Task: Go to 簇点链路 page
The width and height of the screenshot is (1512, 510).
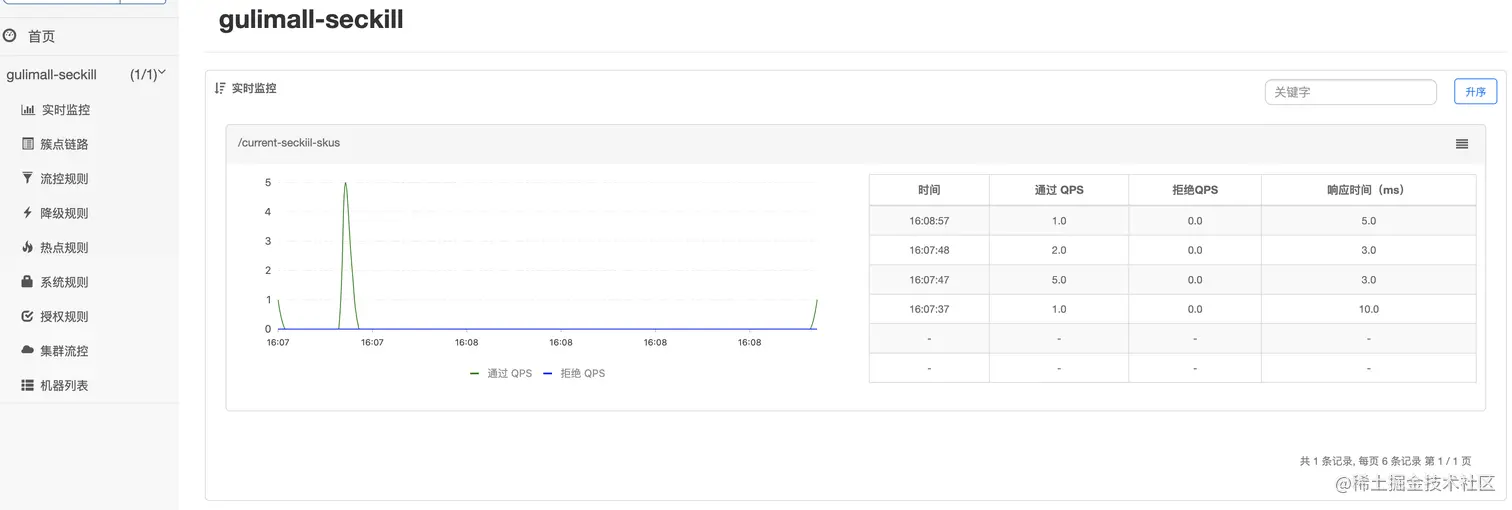Action: 64,144
